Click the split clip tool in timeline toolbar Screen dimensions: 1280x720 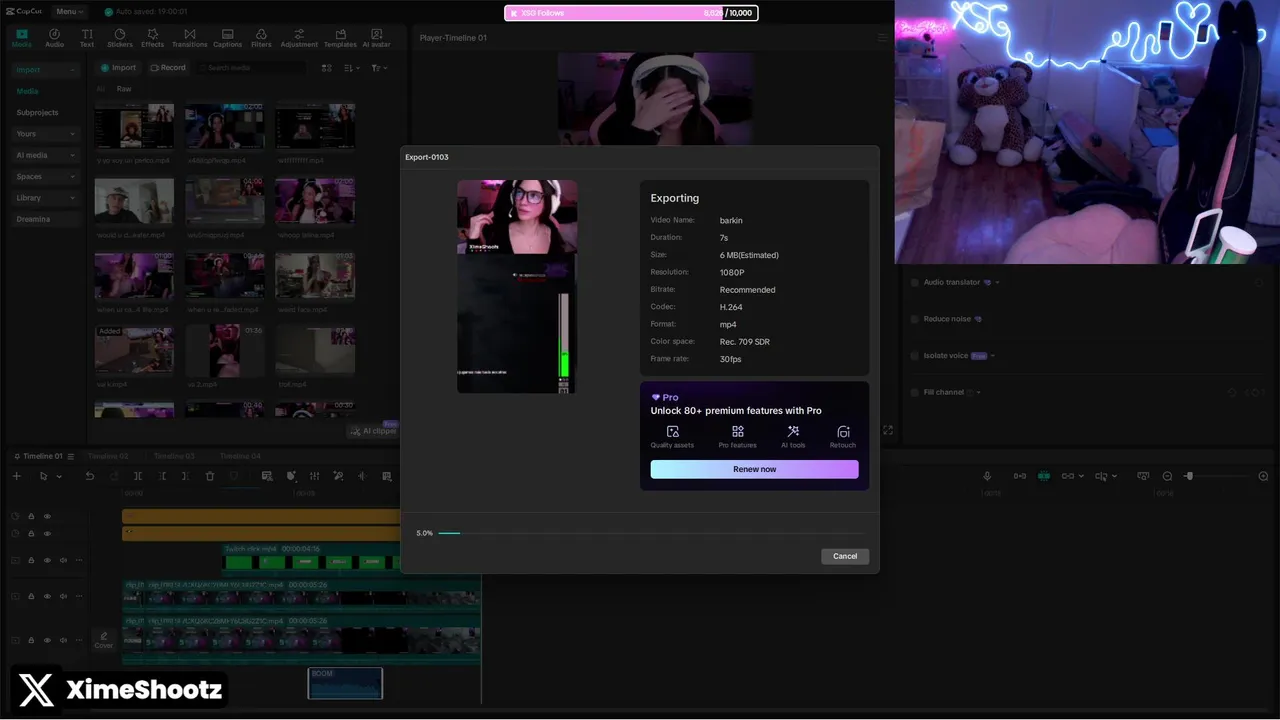[138, 476]
